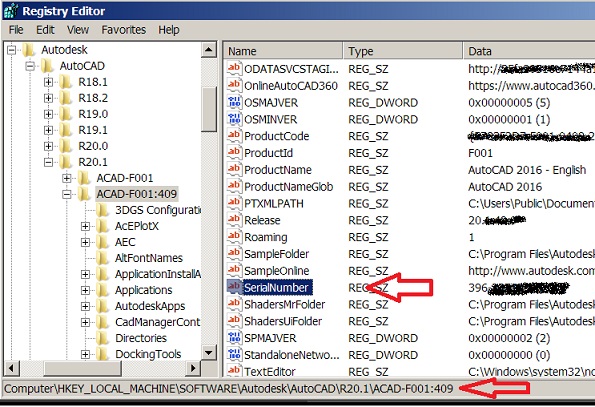The image size is (595, 407).
Task: Click the 3DGS Configuration folder icon
Action: (102, 210)
